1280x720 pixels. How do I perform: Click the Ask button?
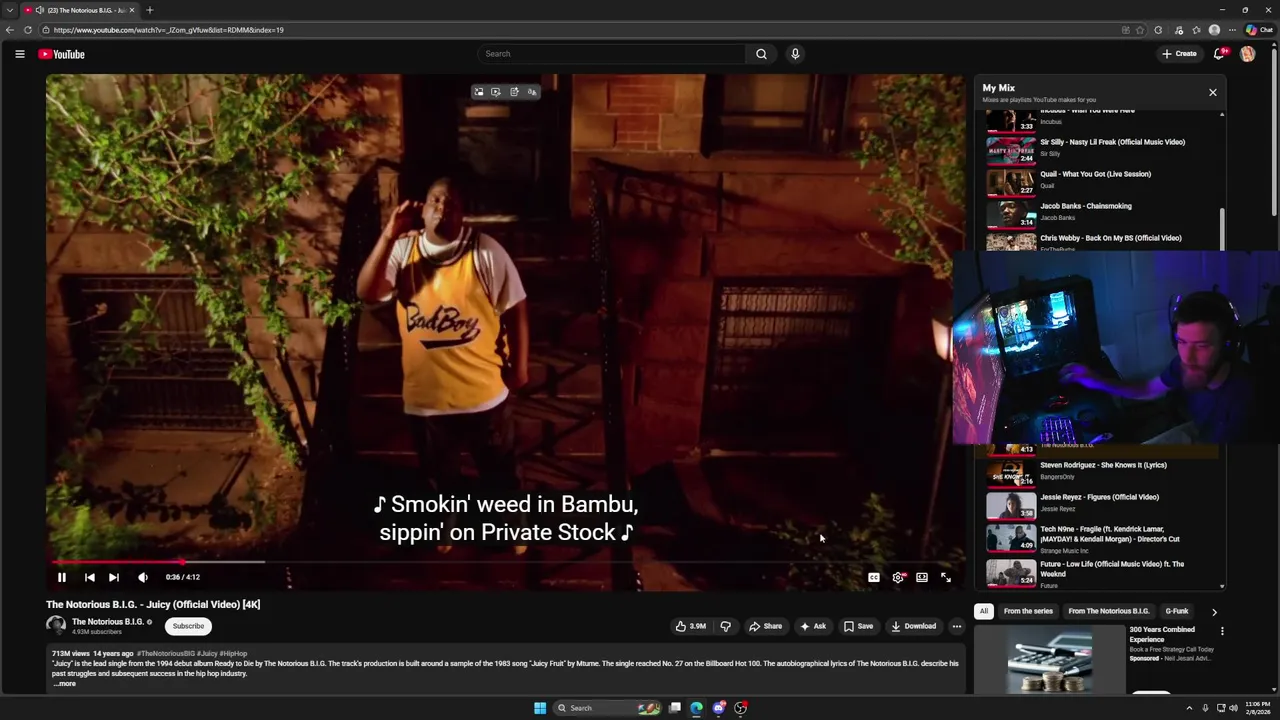tap(813, 626)
